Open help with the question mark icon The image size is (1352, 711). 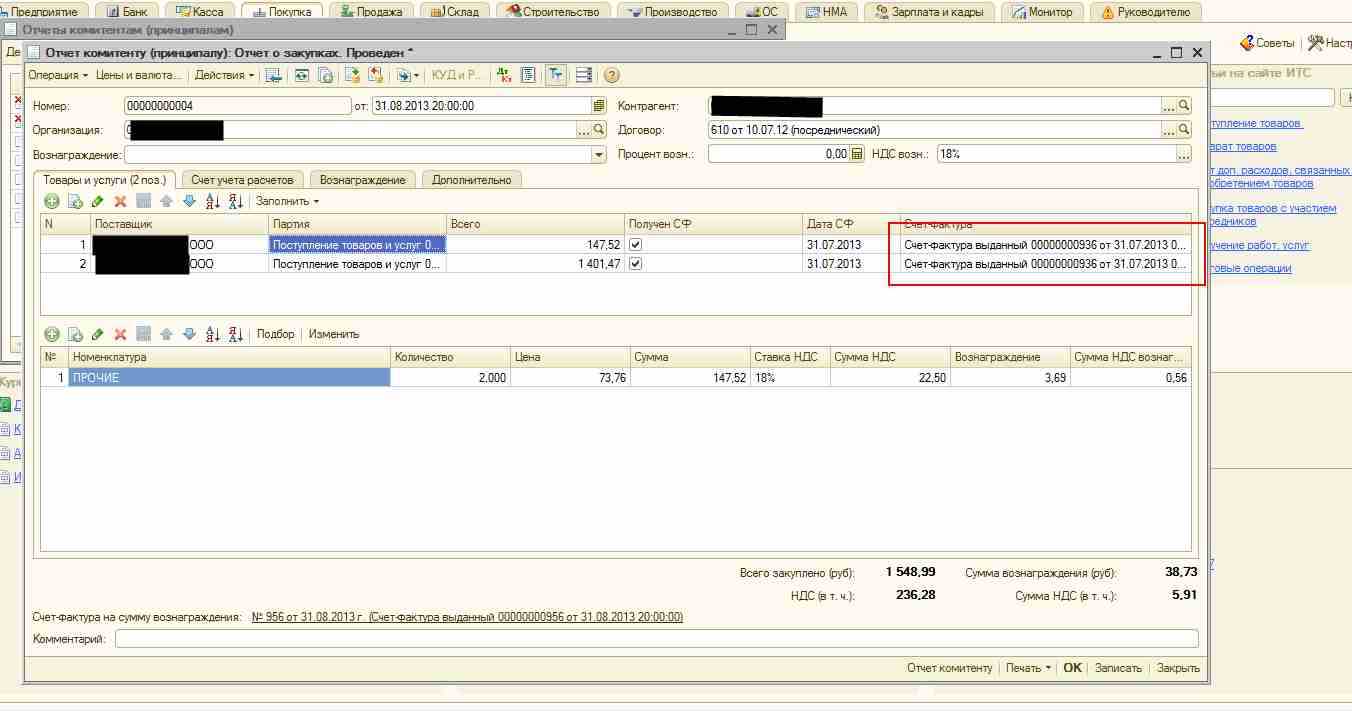[612, 75]
